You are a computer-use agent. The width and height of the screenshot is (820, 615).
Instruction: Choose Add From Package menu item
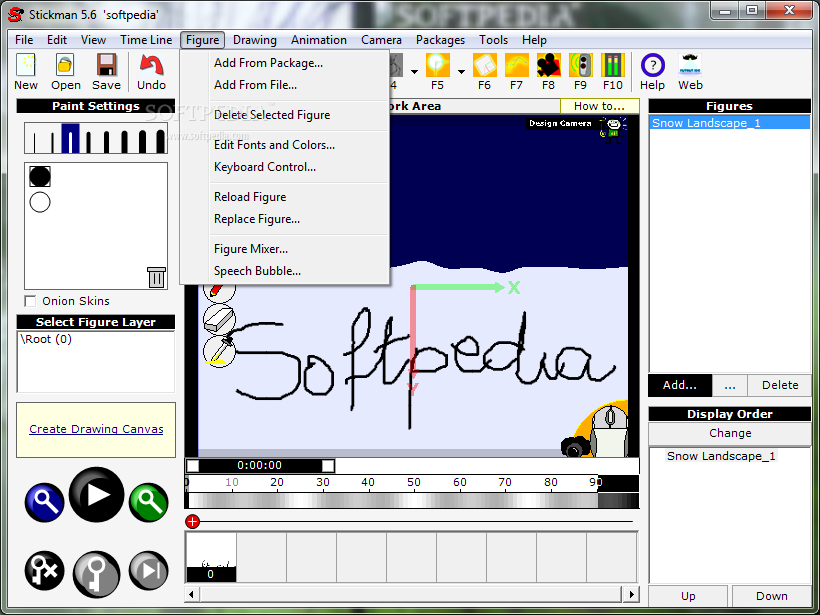point(284,63)
